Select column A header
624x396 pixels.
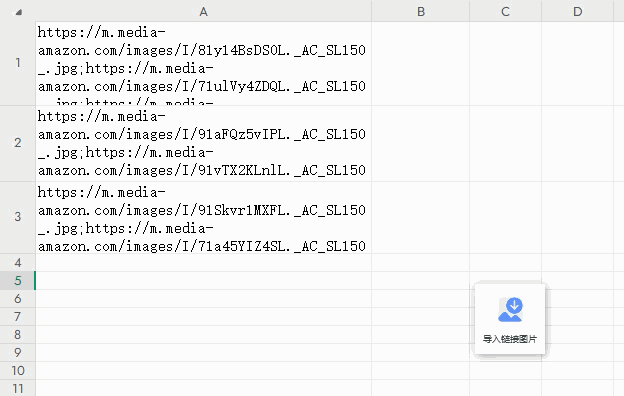pyautogui.click(x=203, y=11)
